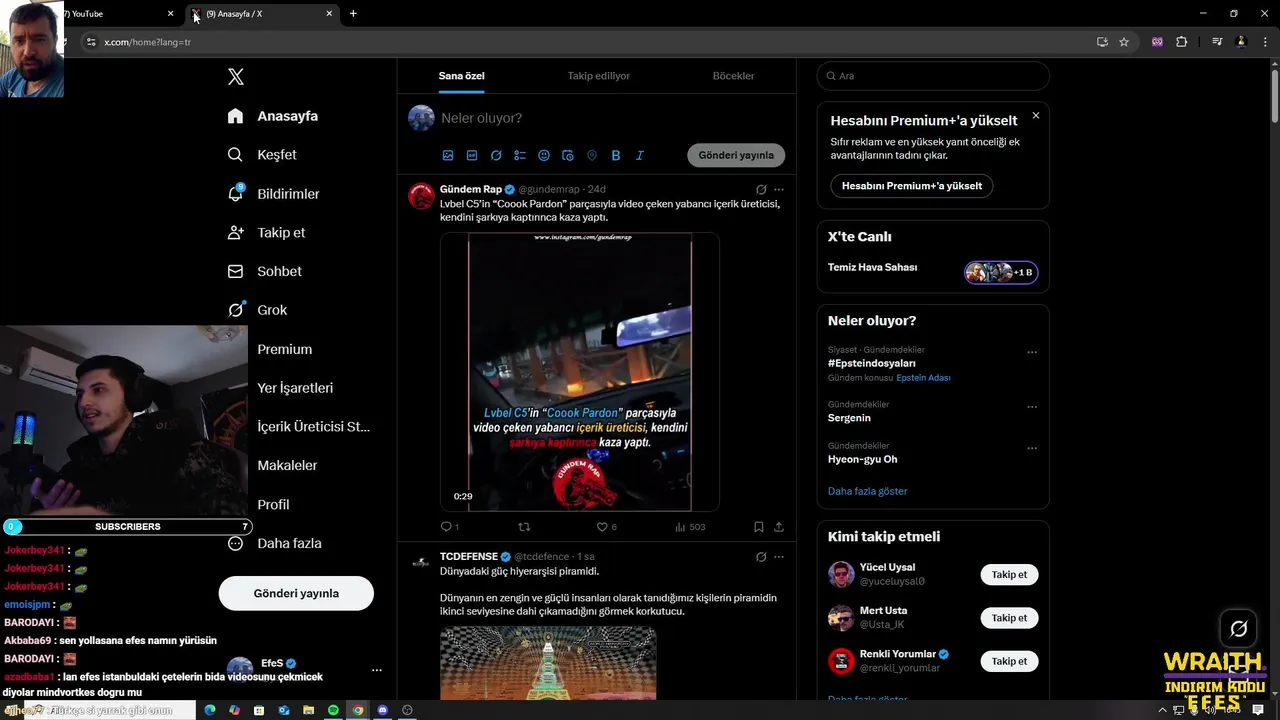
Task: Switch to the Sana özel tab
Action: pyautogui.click(x=461, y=76)
